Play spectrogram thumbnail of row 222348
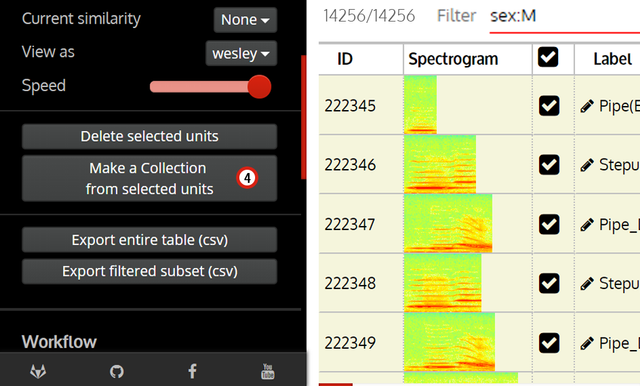This screenshot has height=386, width=640. 442,283
